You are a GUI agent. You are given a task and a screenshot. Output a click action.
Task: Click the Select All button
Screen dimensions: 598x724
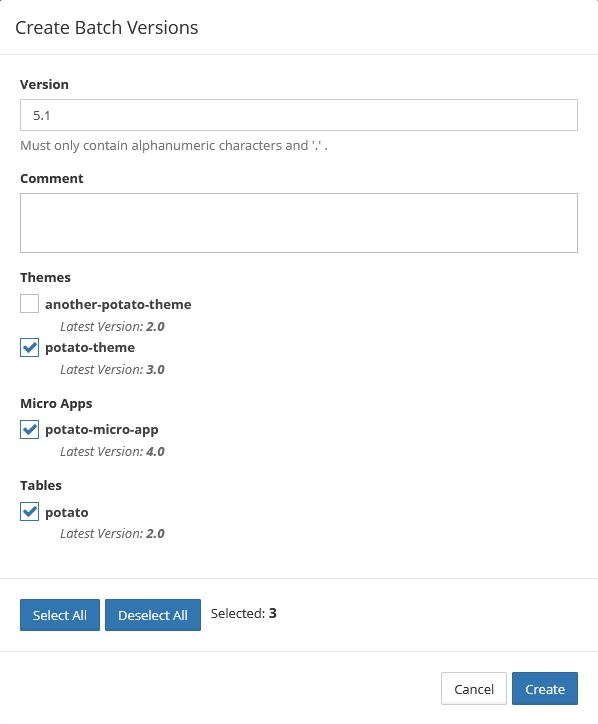(x=60, y=615)
